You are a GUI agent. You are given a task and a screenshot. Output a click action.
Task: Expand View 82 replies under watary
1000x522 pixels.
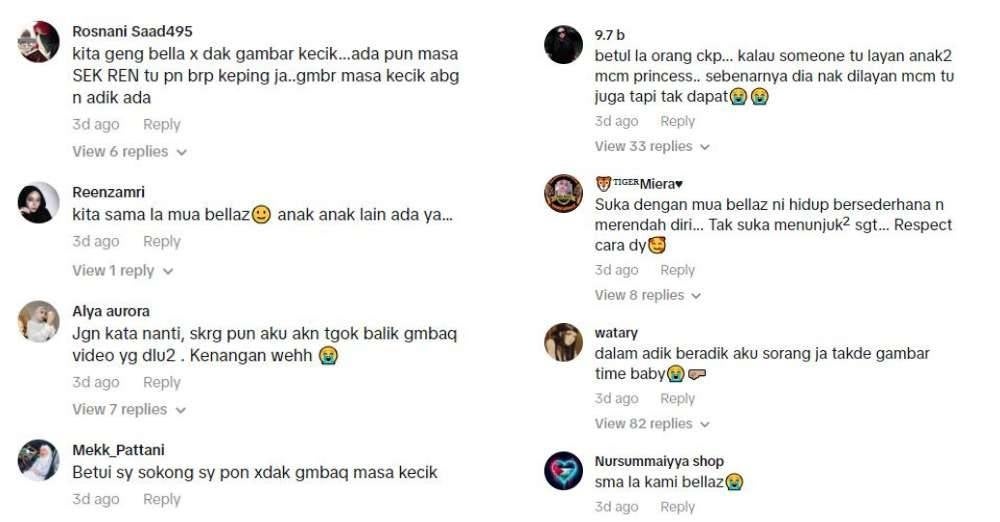click(652, 424)
